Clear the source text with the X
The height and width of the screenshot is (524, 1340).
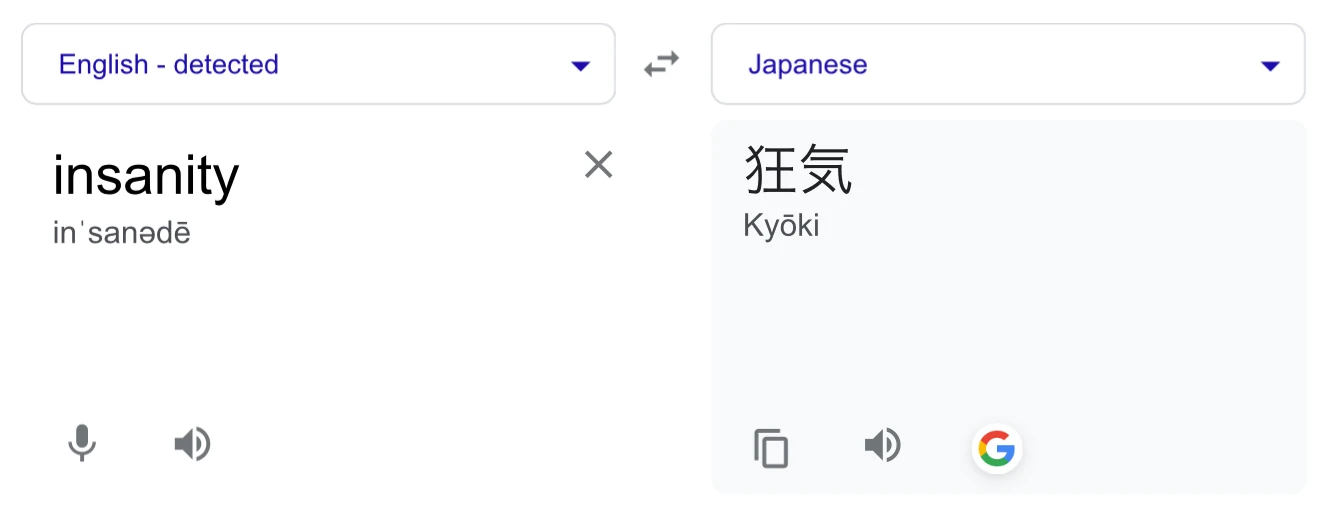(598, 164)
